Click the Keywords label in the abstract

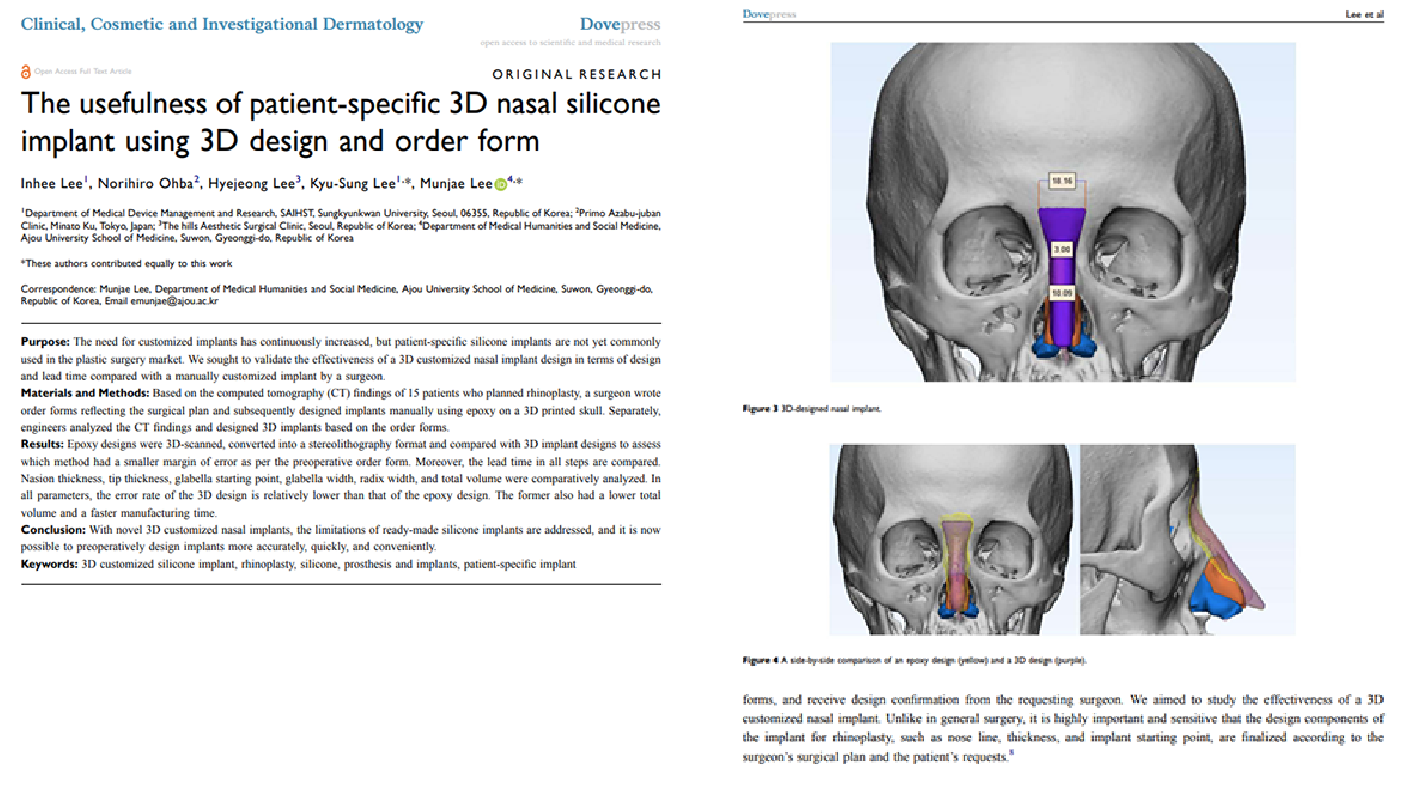point(48,565)
